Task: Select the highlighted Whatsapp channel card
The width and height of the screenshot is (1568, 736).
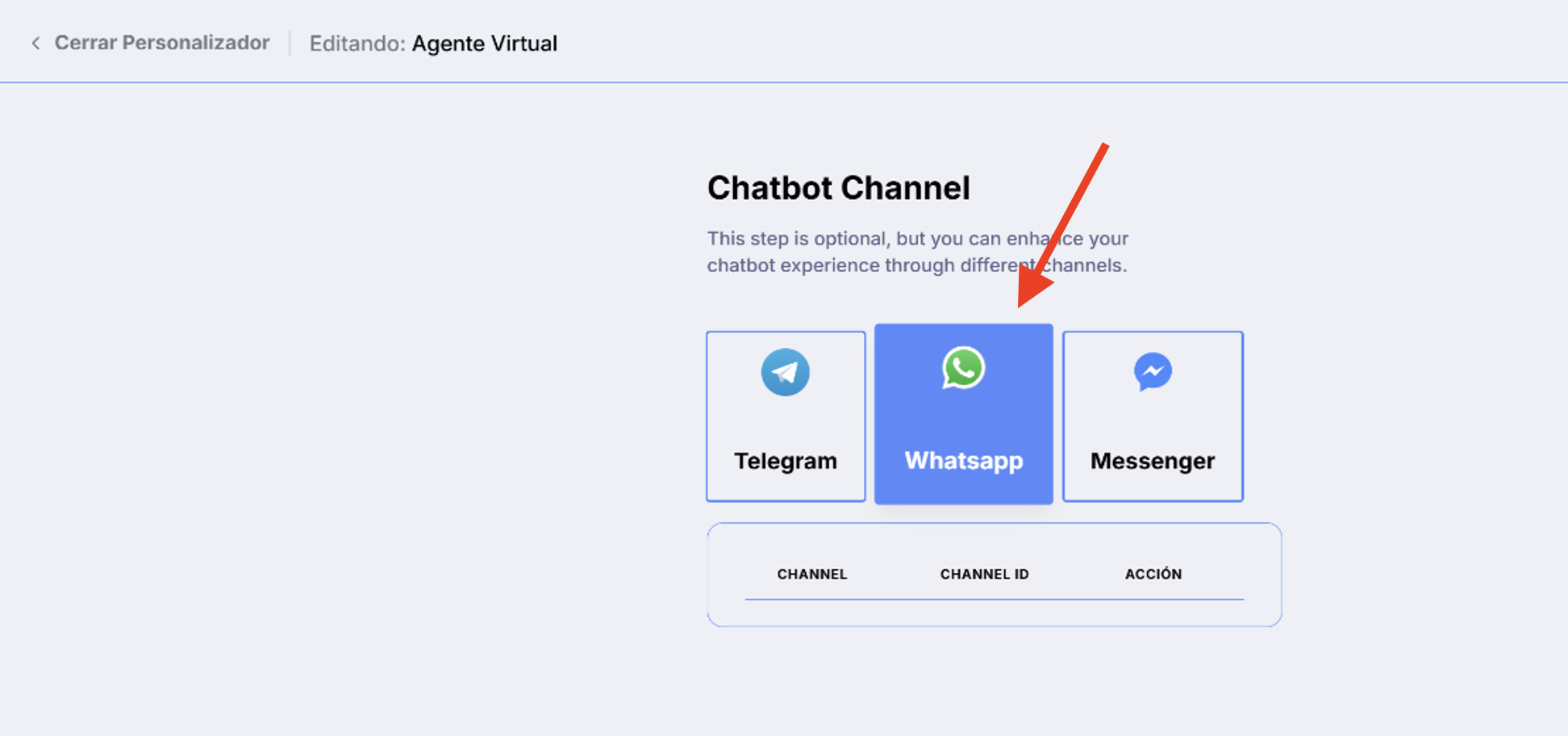Action: coord(964,414)
